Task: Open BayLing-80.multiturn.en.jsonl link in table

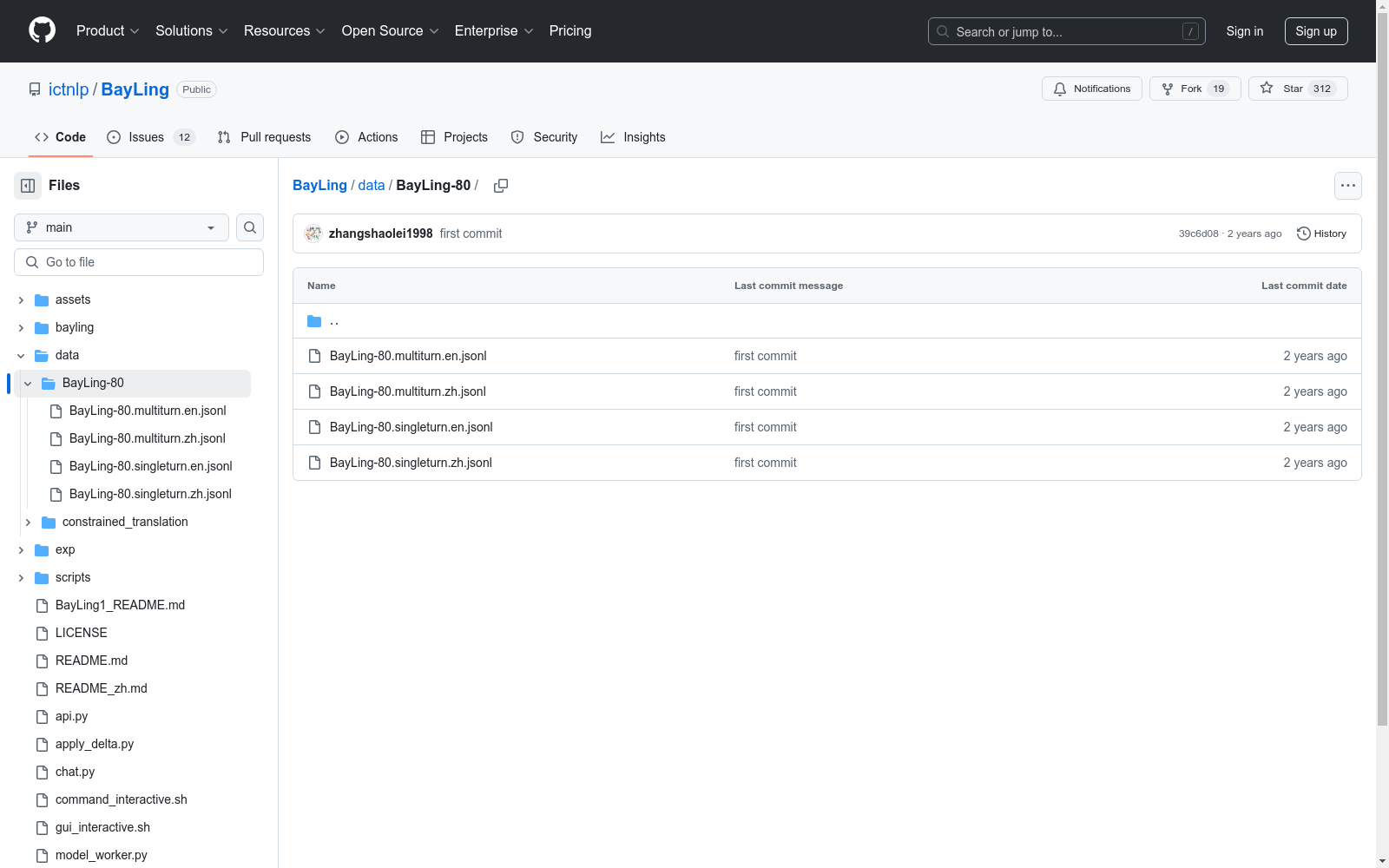Action: pos(408,356)
